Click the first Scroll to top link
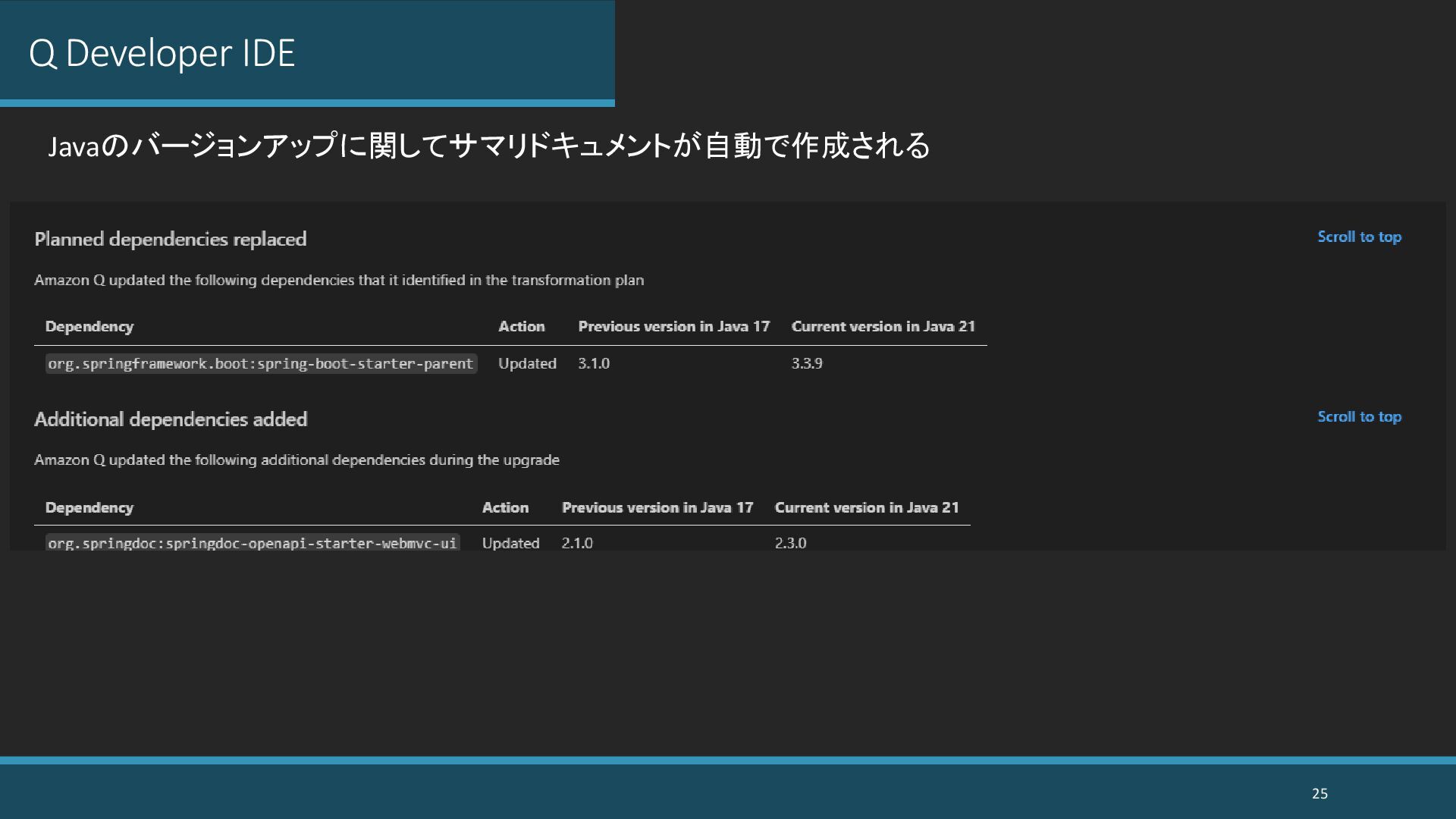Image resolution: width=1456 pixels, height=819 pixels. [x=1359, y=237]
